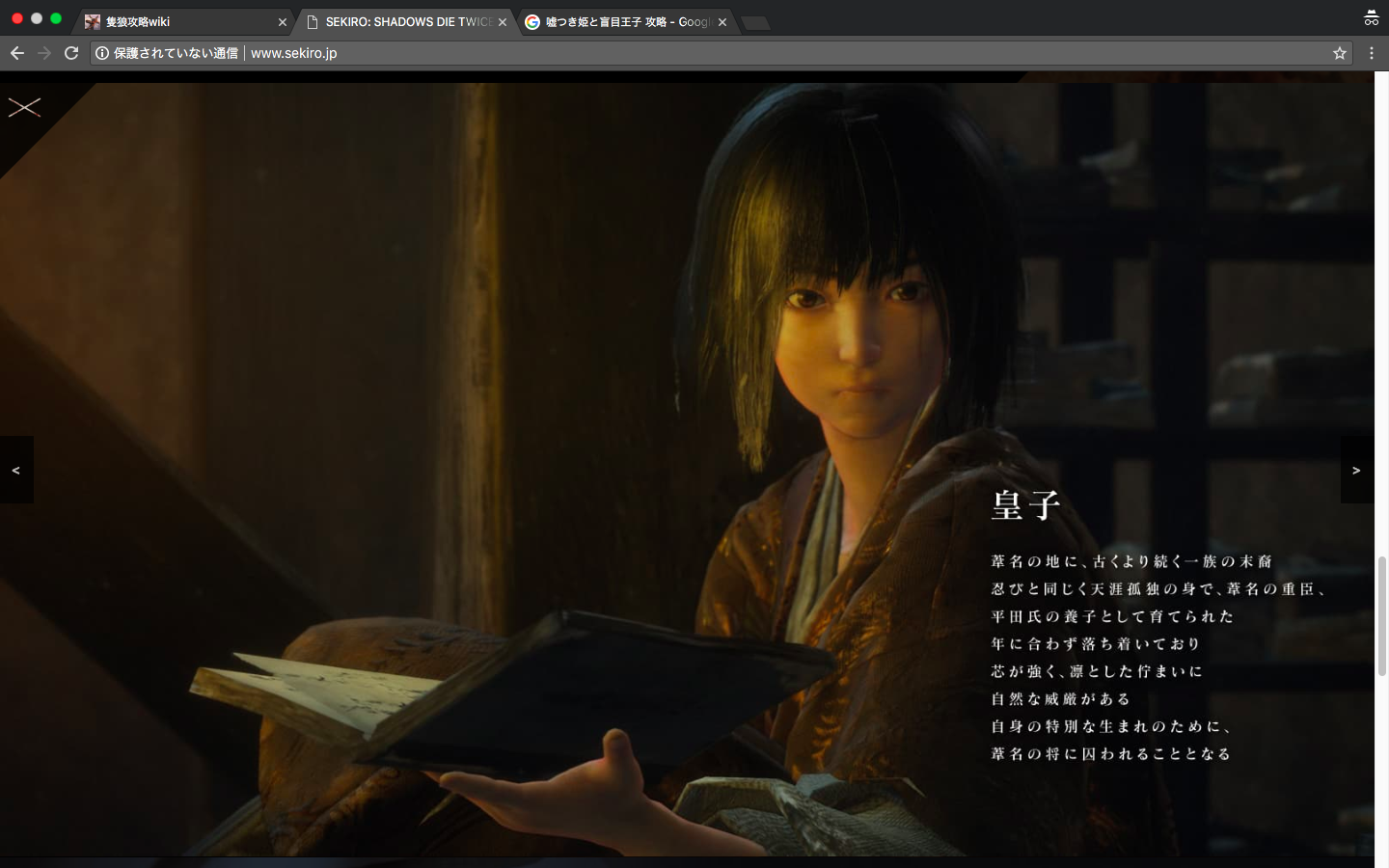
Task: Minimize the window with the yellow button
Action: tap(37, 18)
